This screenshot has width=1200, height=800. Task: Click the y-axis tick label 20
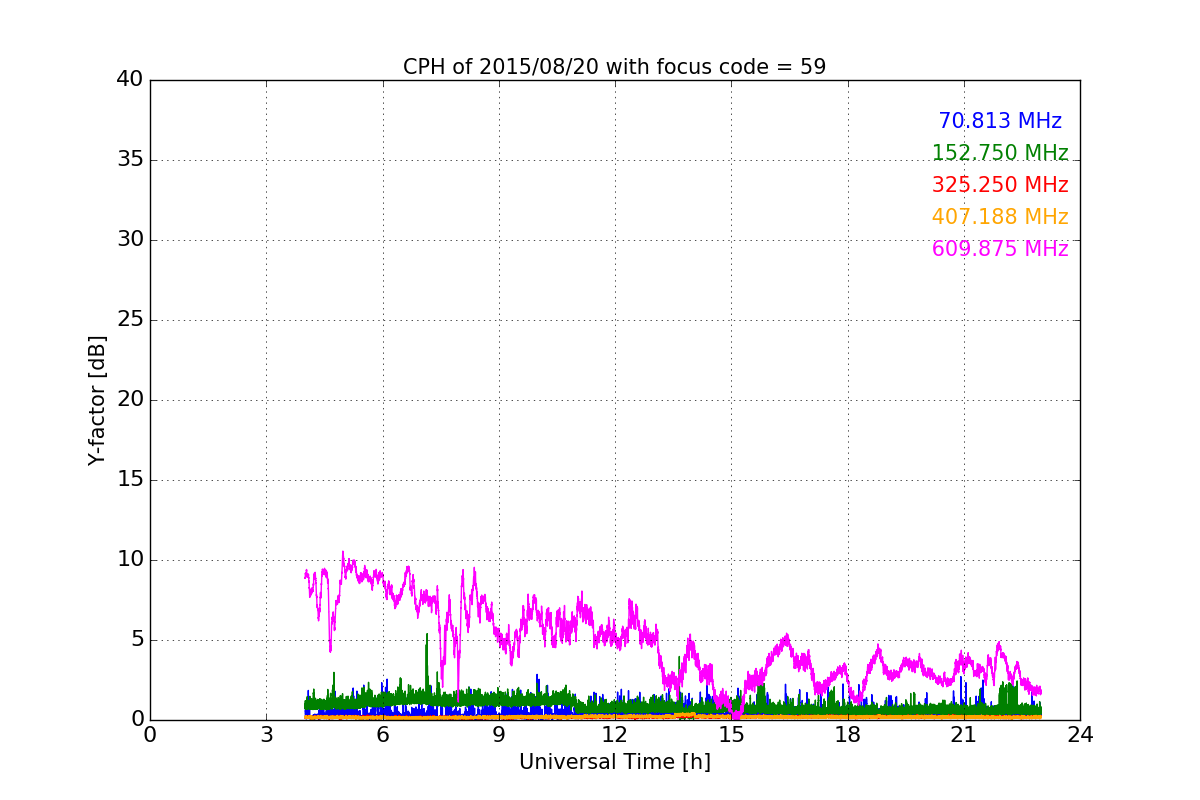click(x=130, y=400)
